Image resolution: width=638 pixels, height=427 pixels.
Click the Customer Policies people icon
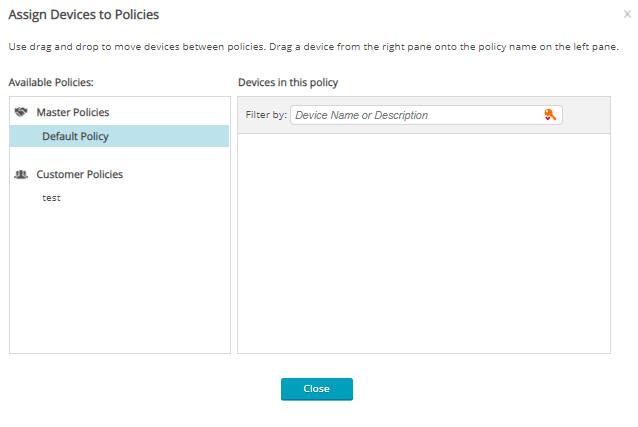point(21,174)
